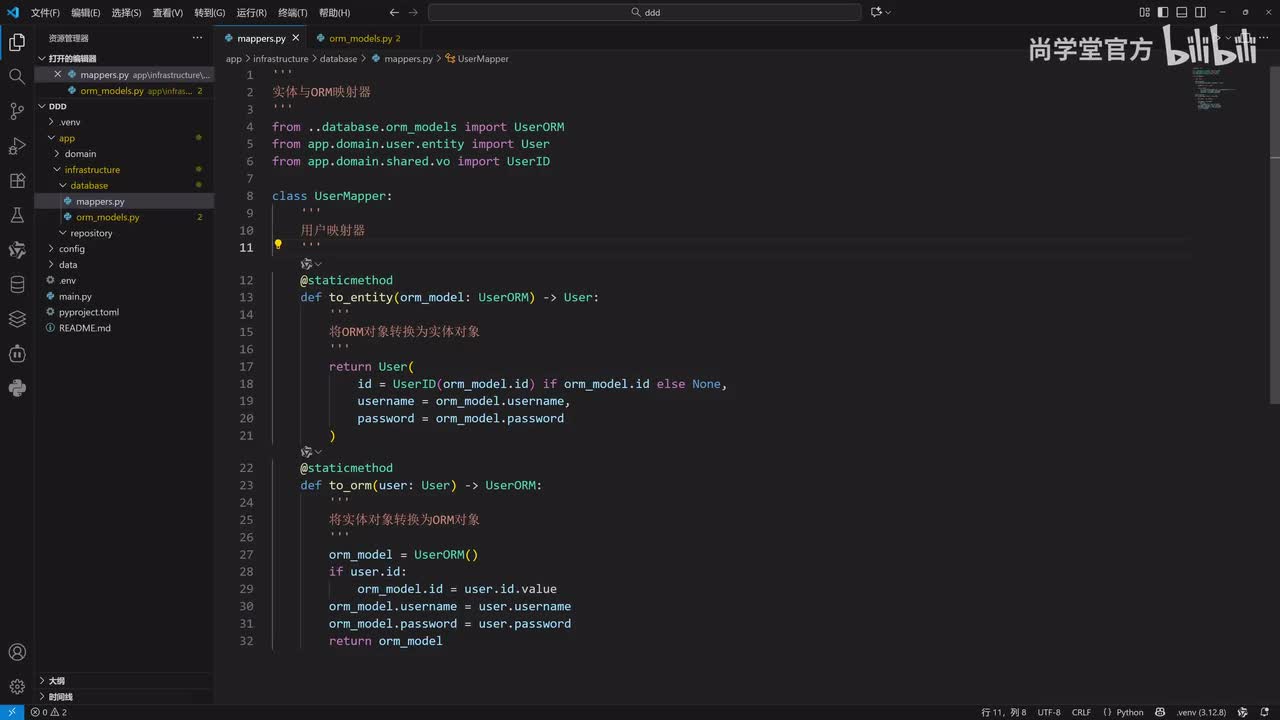Open the 文件(F) menu
This screenshot has width=1280, height=720.
tap(45, 13)
